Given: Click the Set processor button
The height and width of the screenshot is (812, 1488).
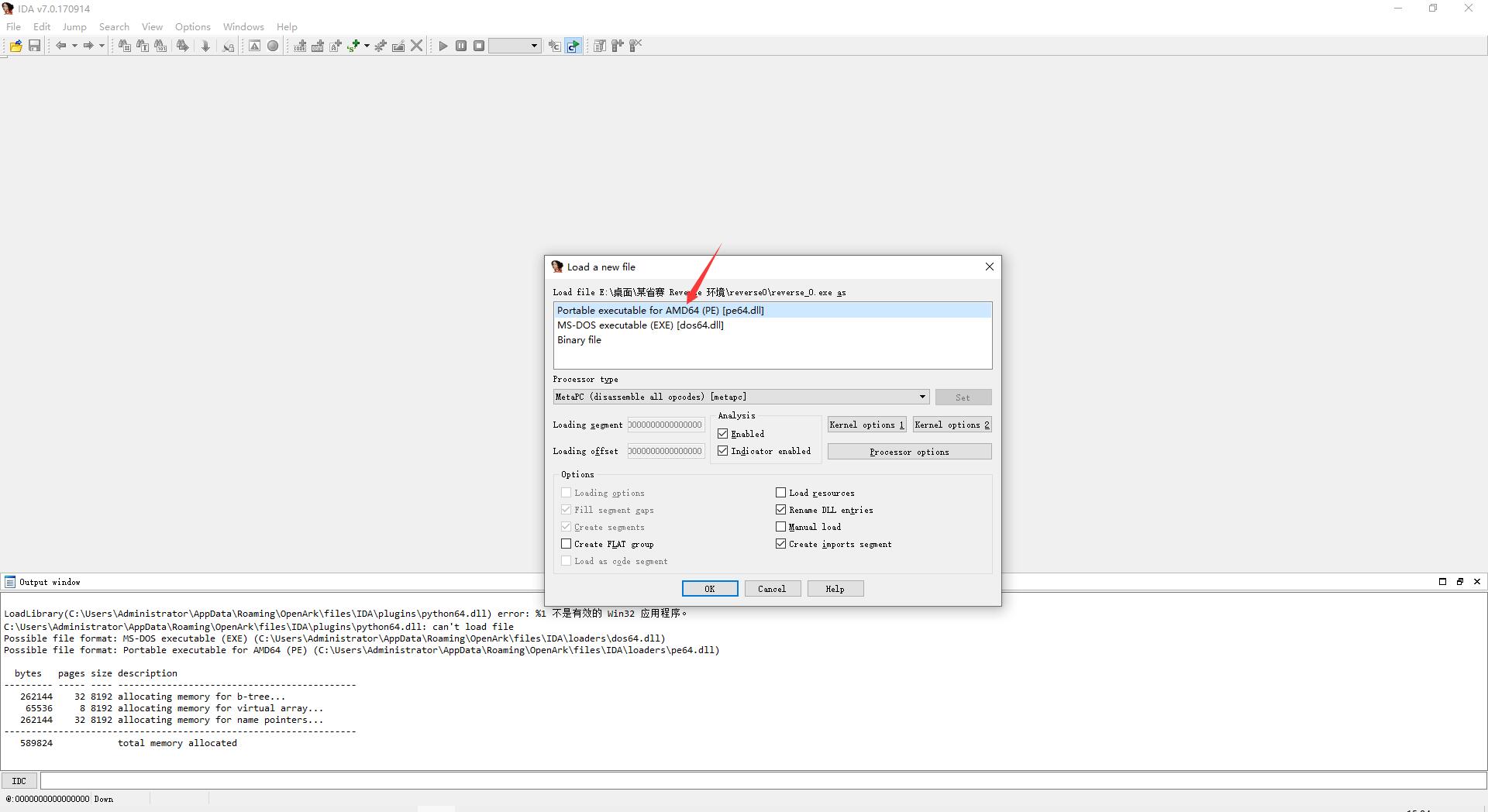Looking at the screenshot, I should coord(963,397).
